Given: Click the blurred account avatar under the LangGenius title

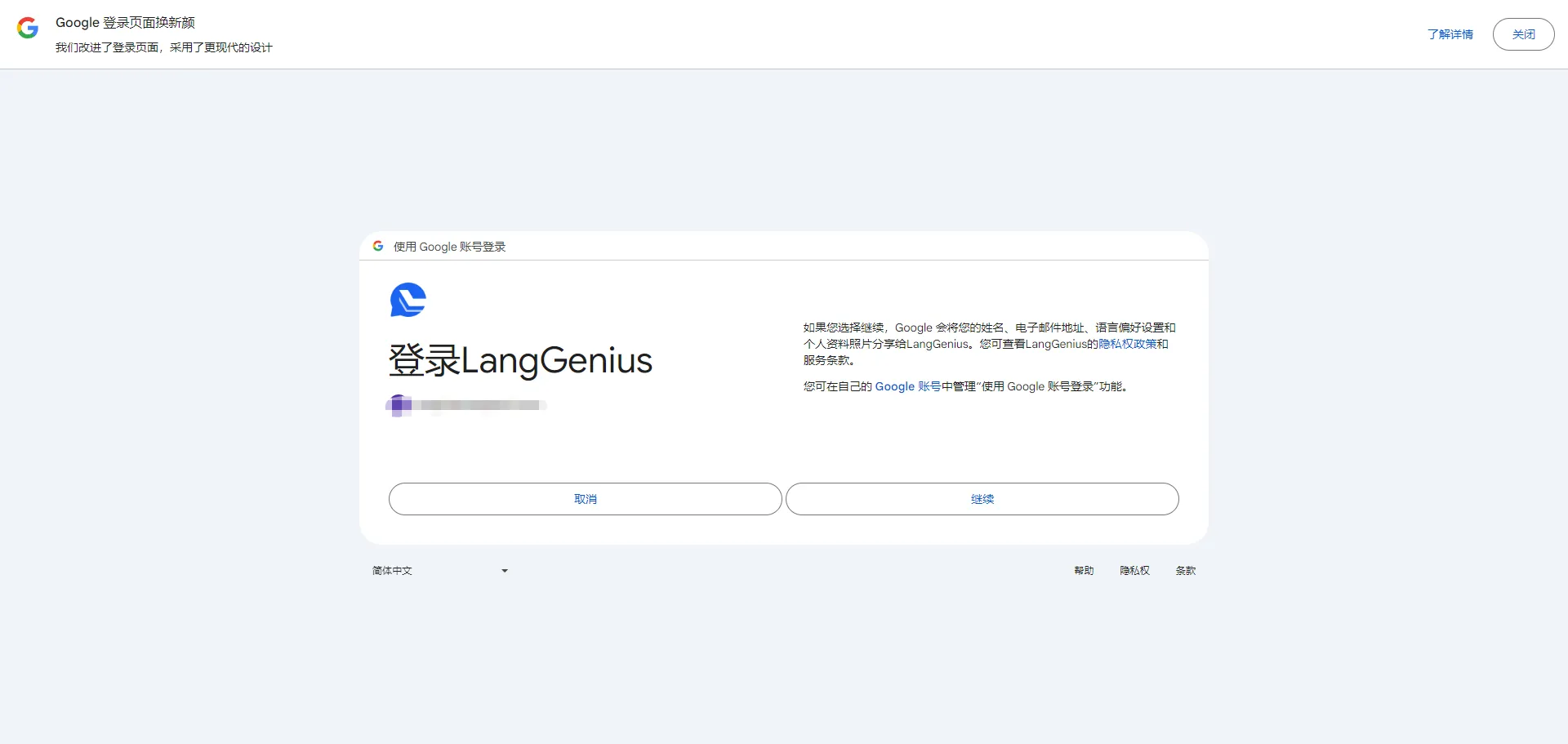Looking at the screenshot, I should (399, 405).
